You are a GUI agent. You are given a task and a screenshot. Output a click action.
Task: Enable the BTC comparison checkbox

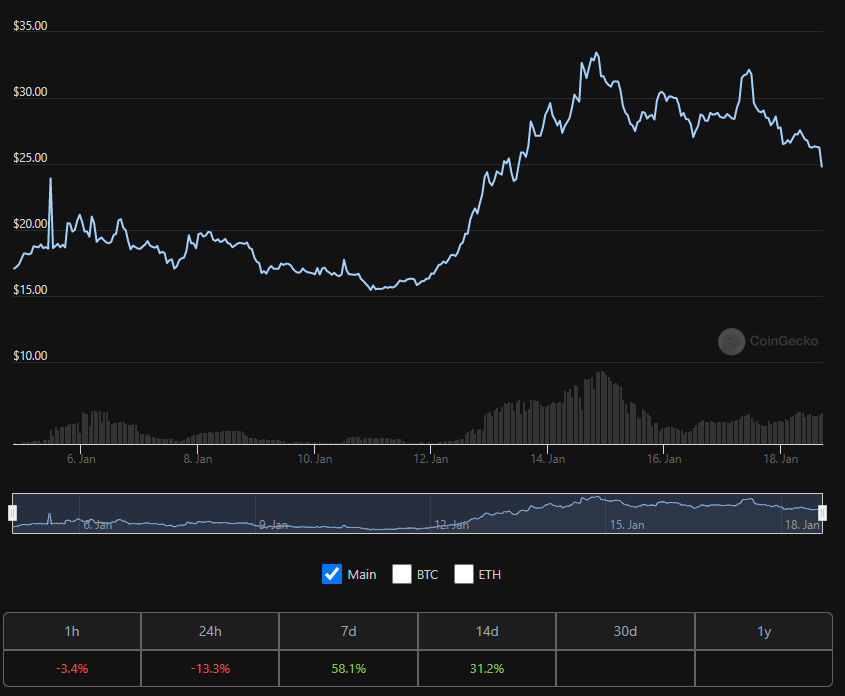(402, 574)
